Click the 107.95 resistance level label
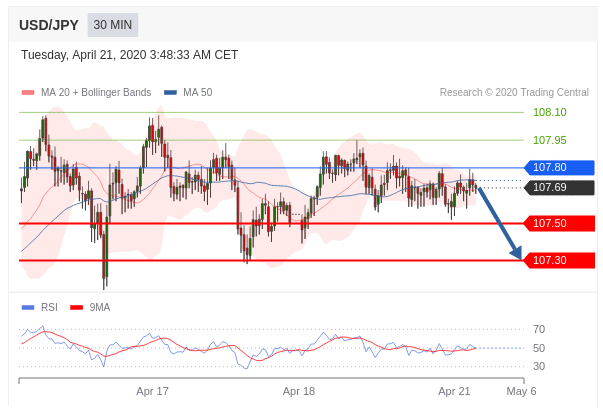The height and width of the screenshot is (415, 603). point(550,140)
